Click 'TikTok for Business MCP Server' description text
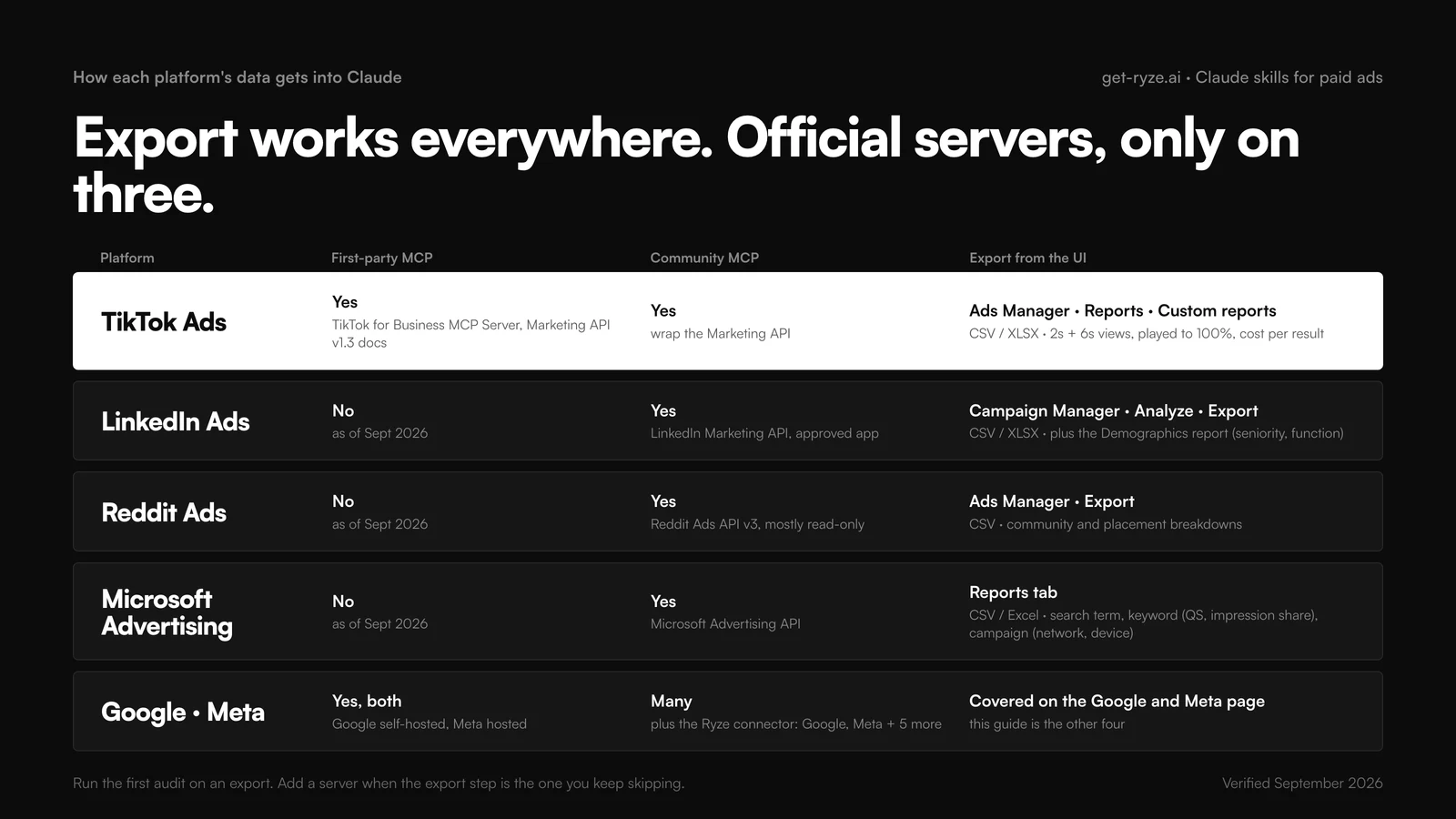Screen dimensions: 1456x819 [470, 334]
